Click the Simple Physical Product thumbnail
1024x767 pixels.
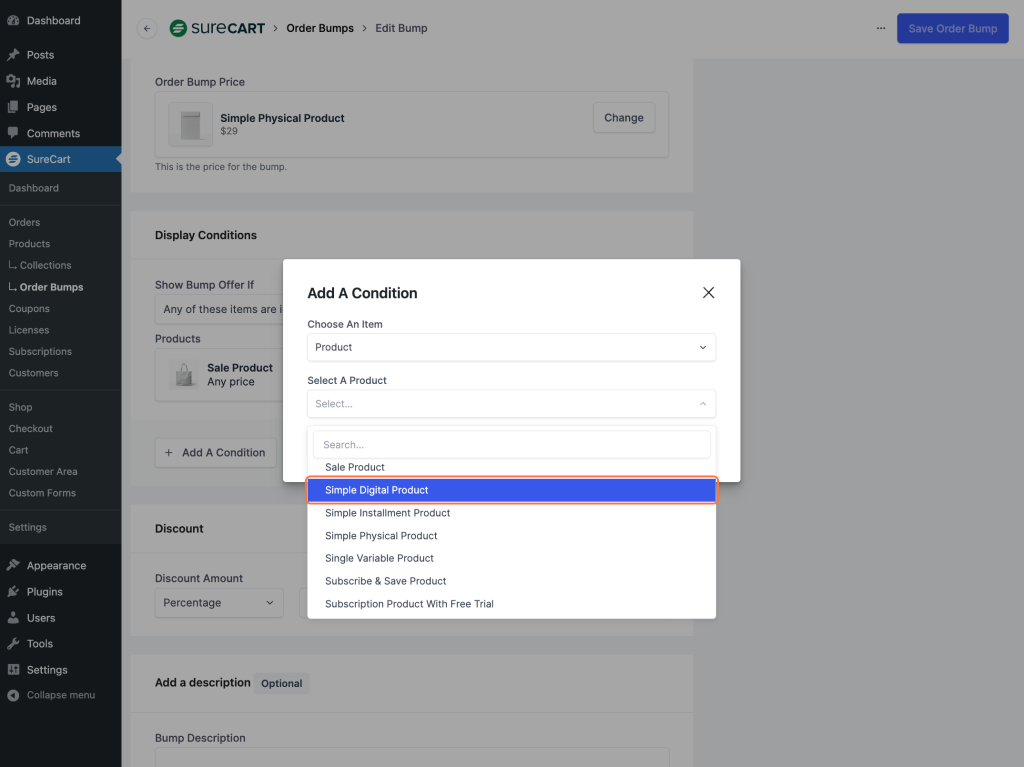pos(190,125)
